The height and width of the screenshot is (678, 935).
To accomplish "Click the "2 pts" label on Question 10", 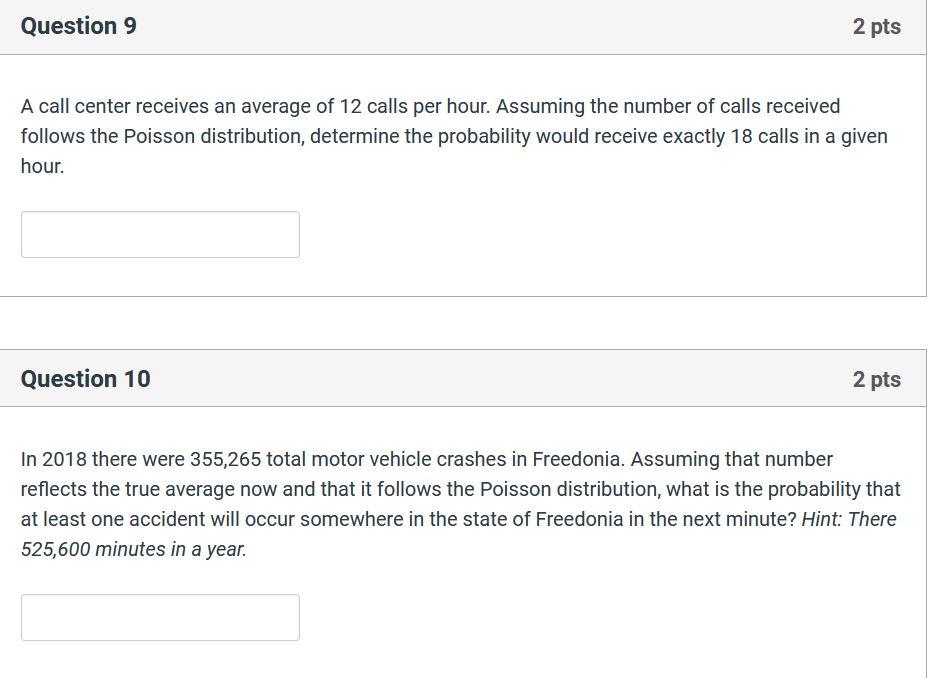I will [x=876, y=379].
